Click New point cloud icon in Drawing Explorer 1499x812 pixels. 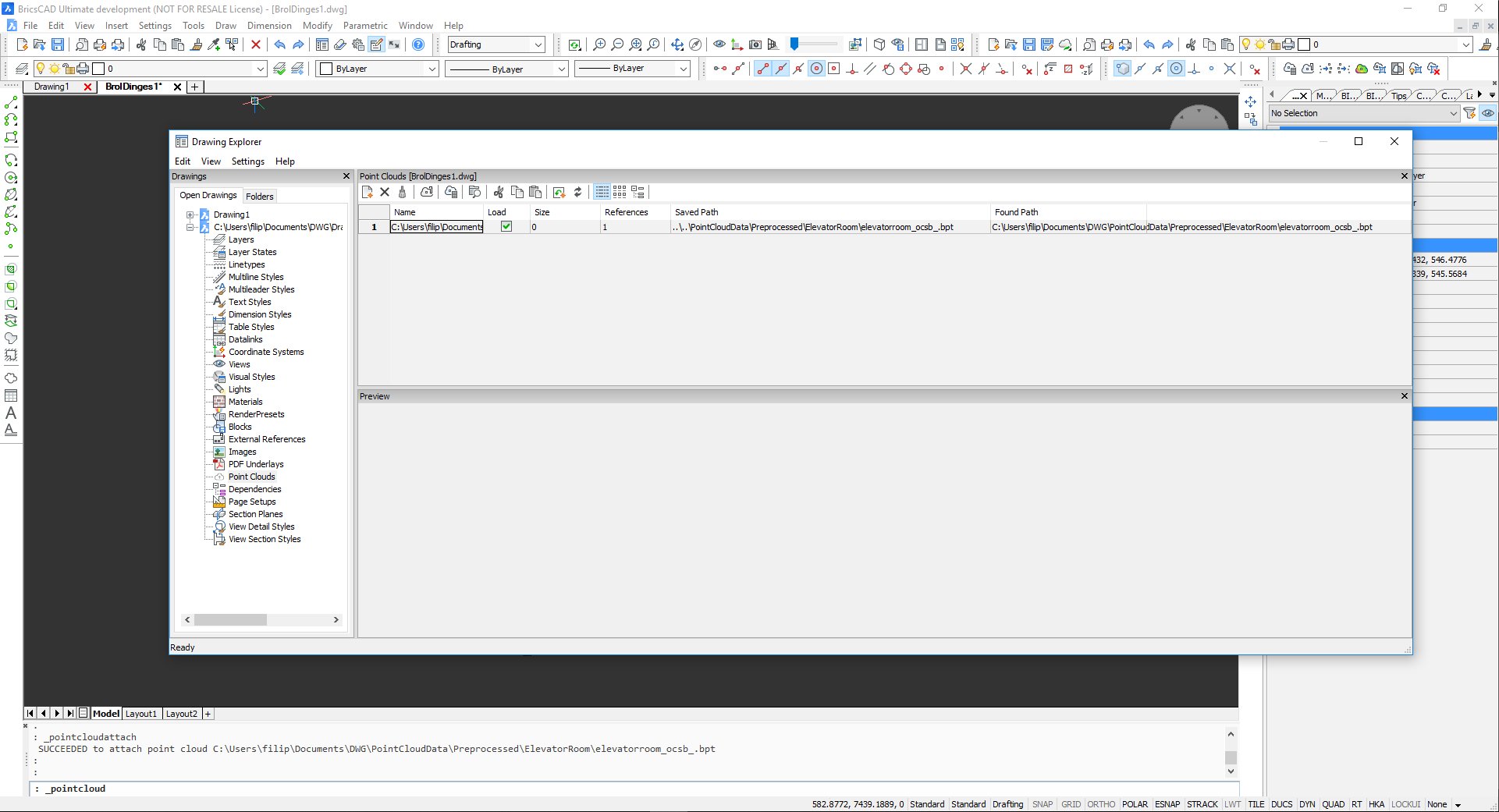(368, 192)
